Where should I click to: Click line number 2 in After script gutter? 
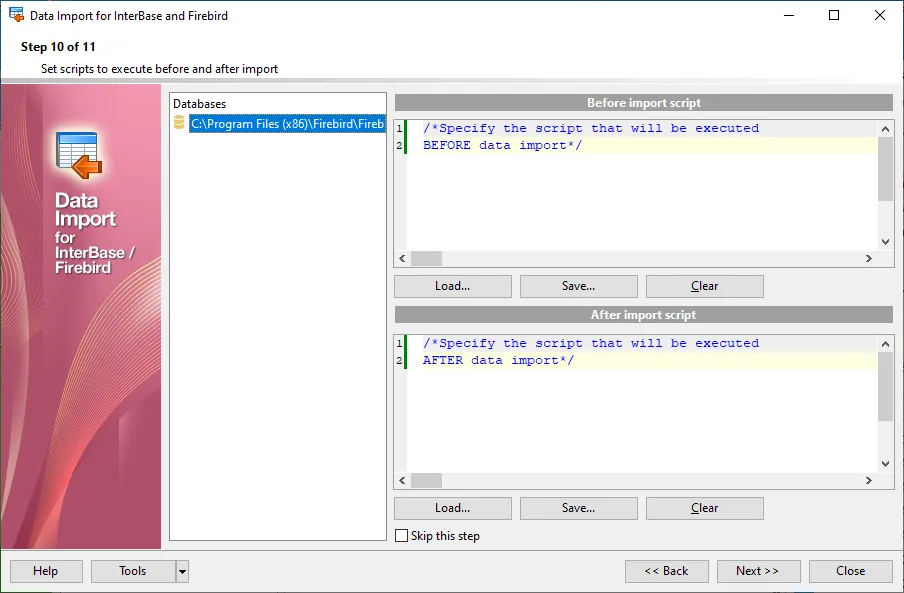[x=399, y=360]
